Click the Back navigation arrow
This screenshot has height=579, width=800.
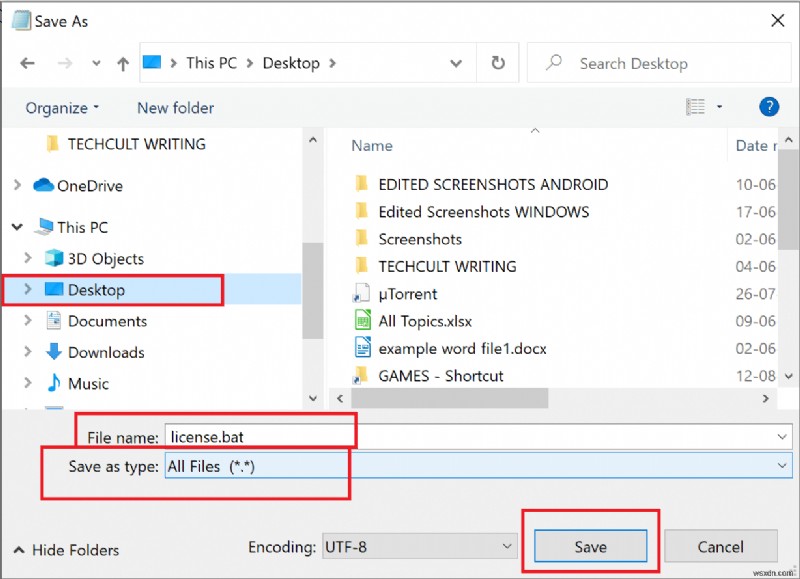(28, 63)
